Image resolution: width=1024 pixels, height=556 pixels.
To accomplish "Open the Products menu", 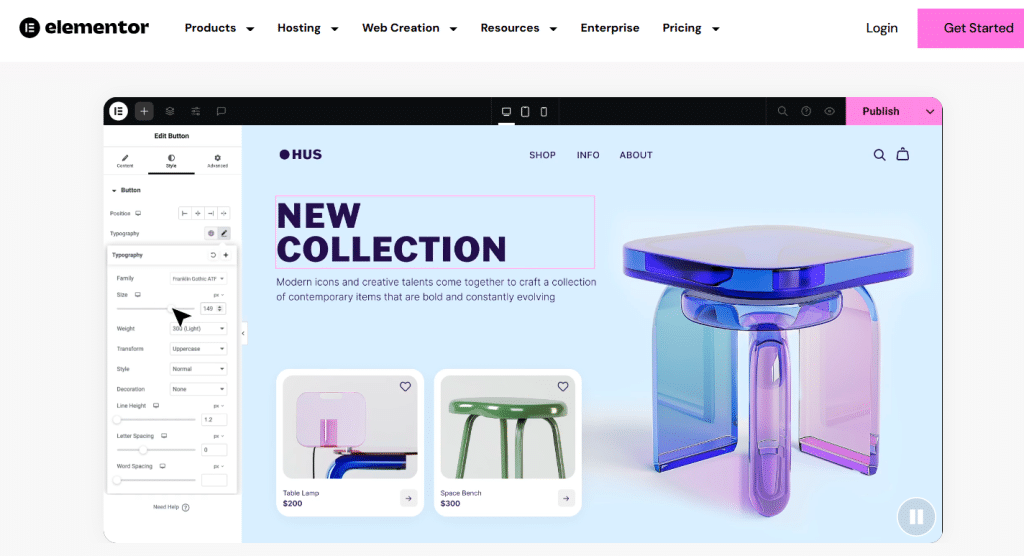I will 219,28.
